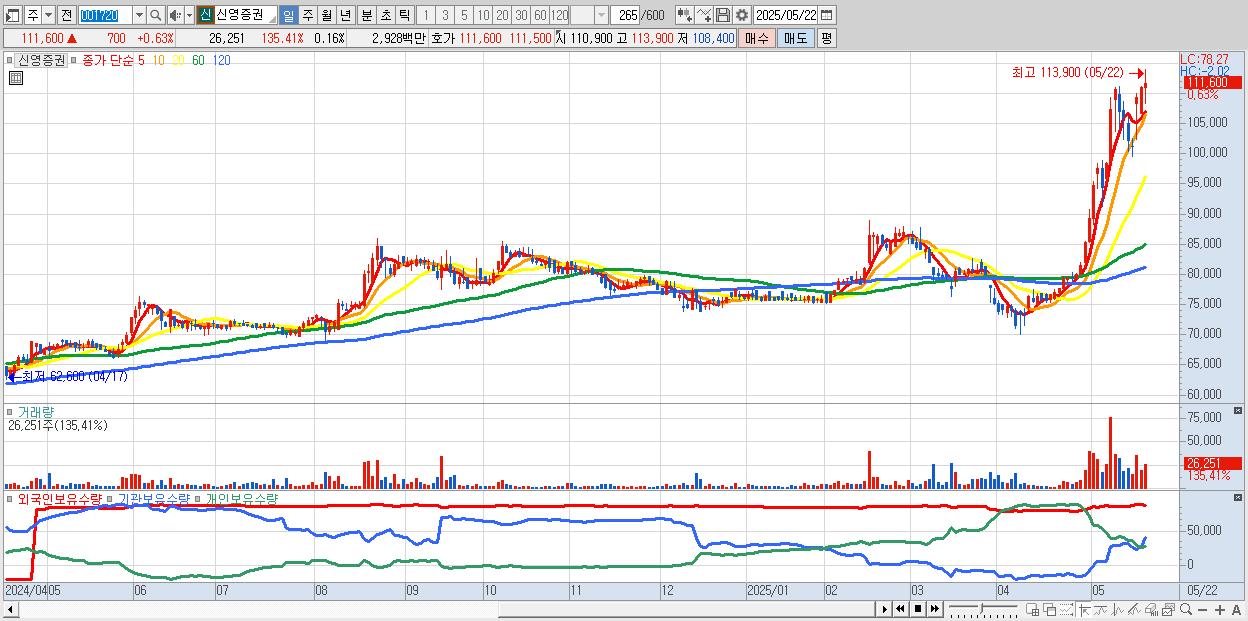Click the 신영증권 stock name field
Image resolution: width=1248 pixels, height=621 pixels.
tap(246, 15)
